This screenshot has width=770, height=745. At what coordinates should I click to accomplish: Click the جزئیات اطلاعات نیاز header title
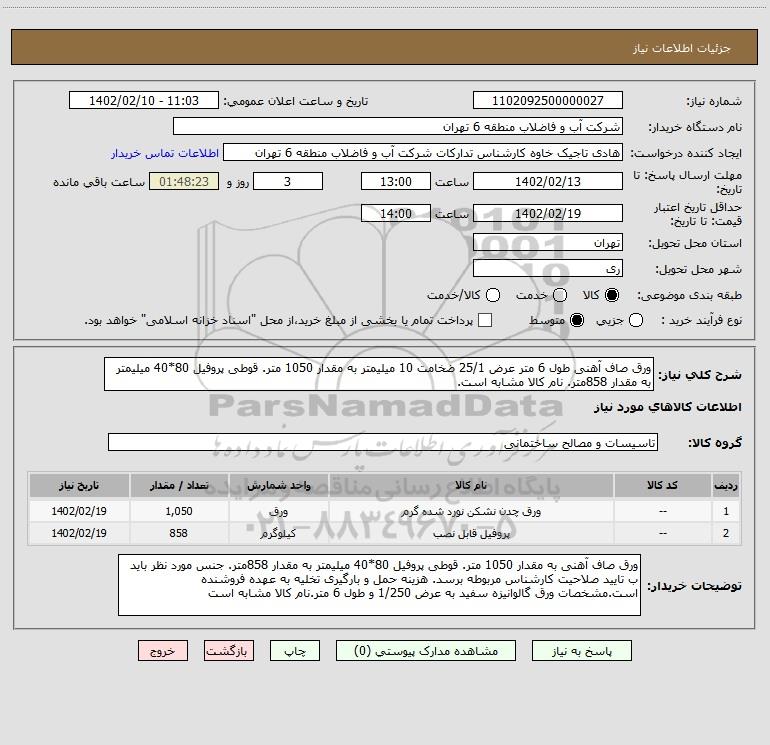point(682,48)
